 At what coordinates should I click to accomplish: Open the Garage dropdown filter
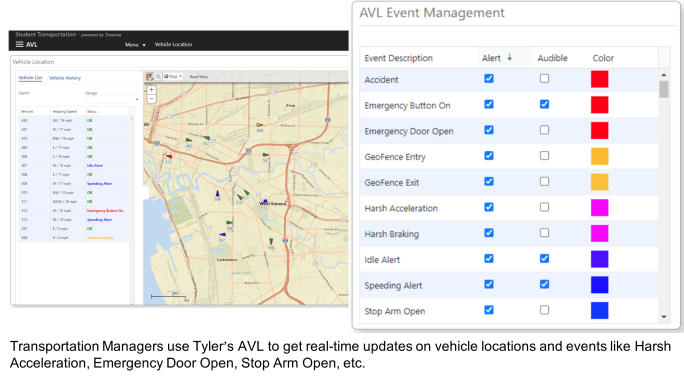click(x=112, y=99)
